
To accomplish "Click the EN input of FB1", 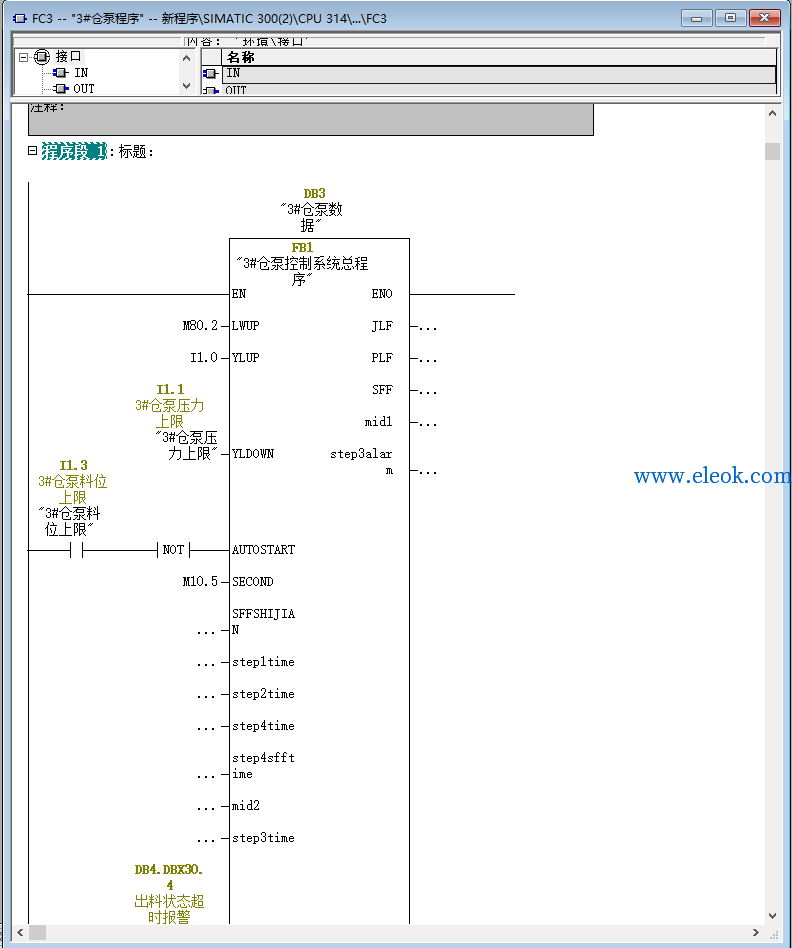I will click(239, 294).
